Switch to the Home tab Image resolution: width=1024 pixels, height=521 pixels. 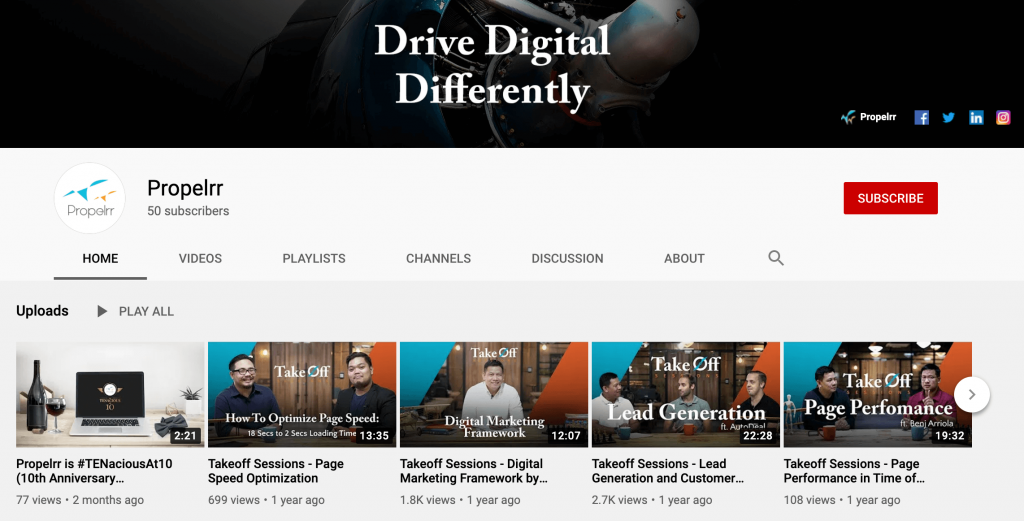pyautogui.click(x=100, y=259)
